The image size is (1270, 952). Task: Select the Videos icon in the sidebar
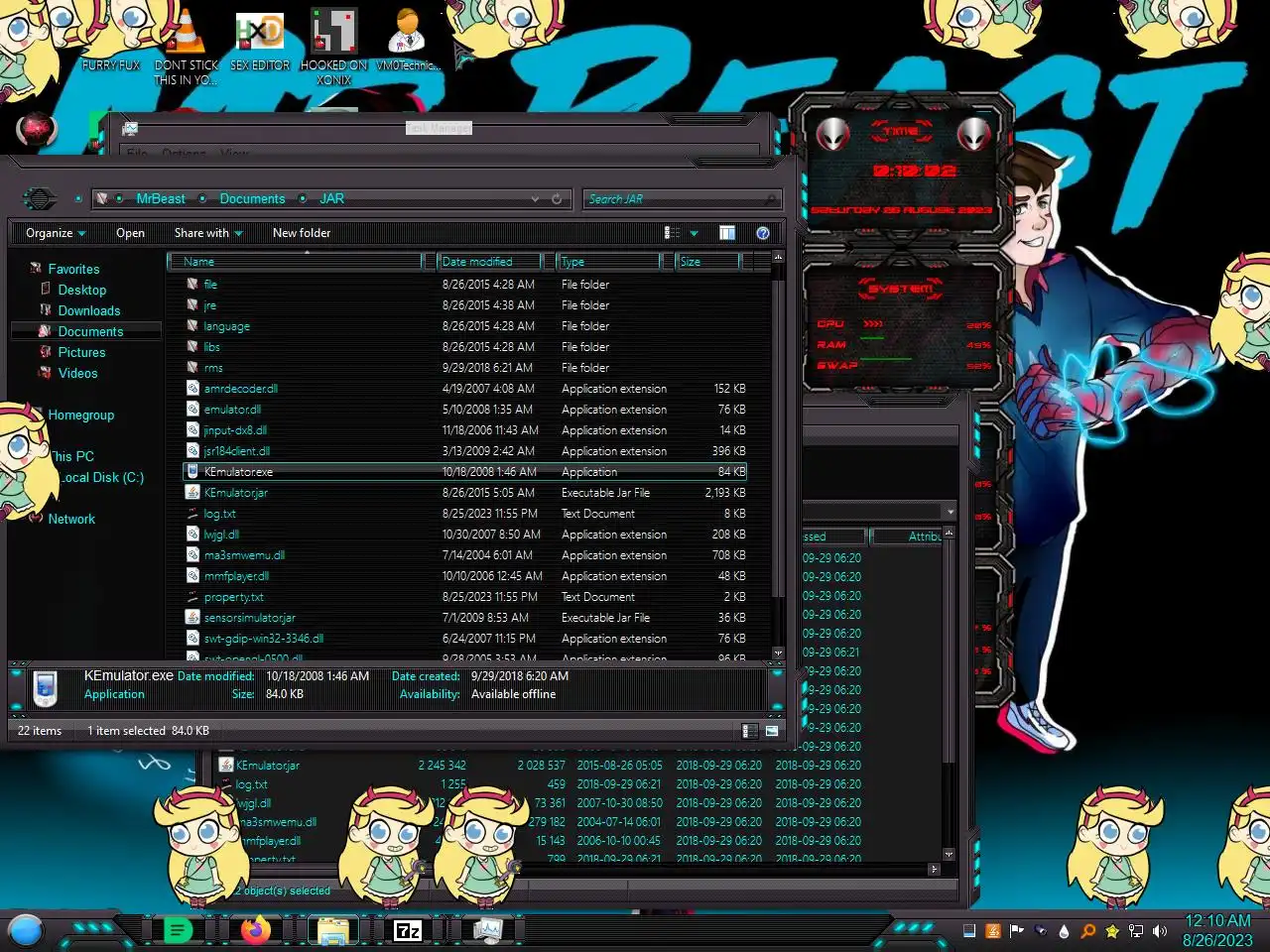[46, 372]
